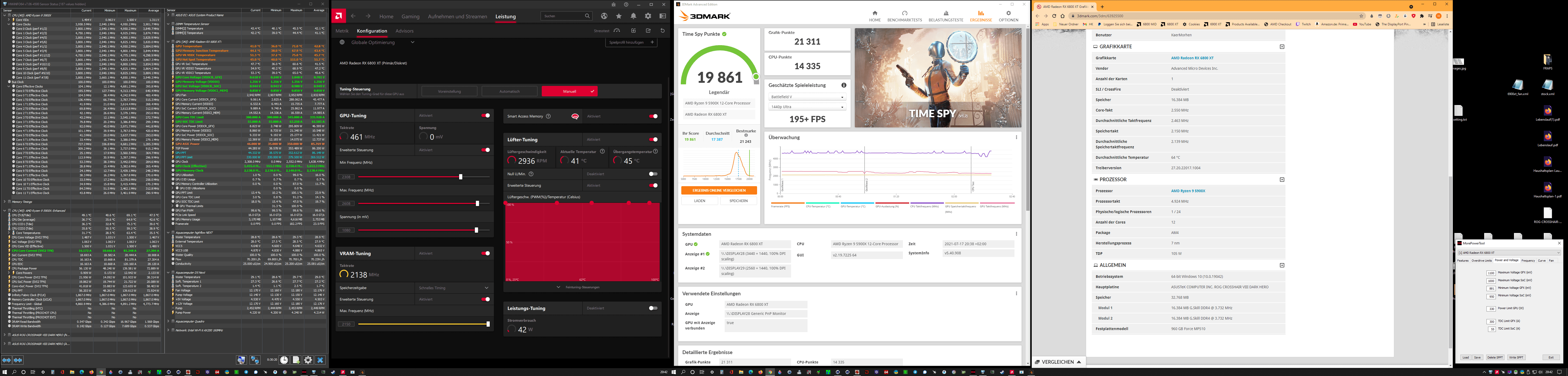This screenshot has height=376, width=1568.
Task: Enable Leistungs-Tuning switch
Action: pos(653,308)
